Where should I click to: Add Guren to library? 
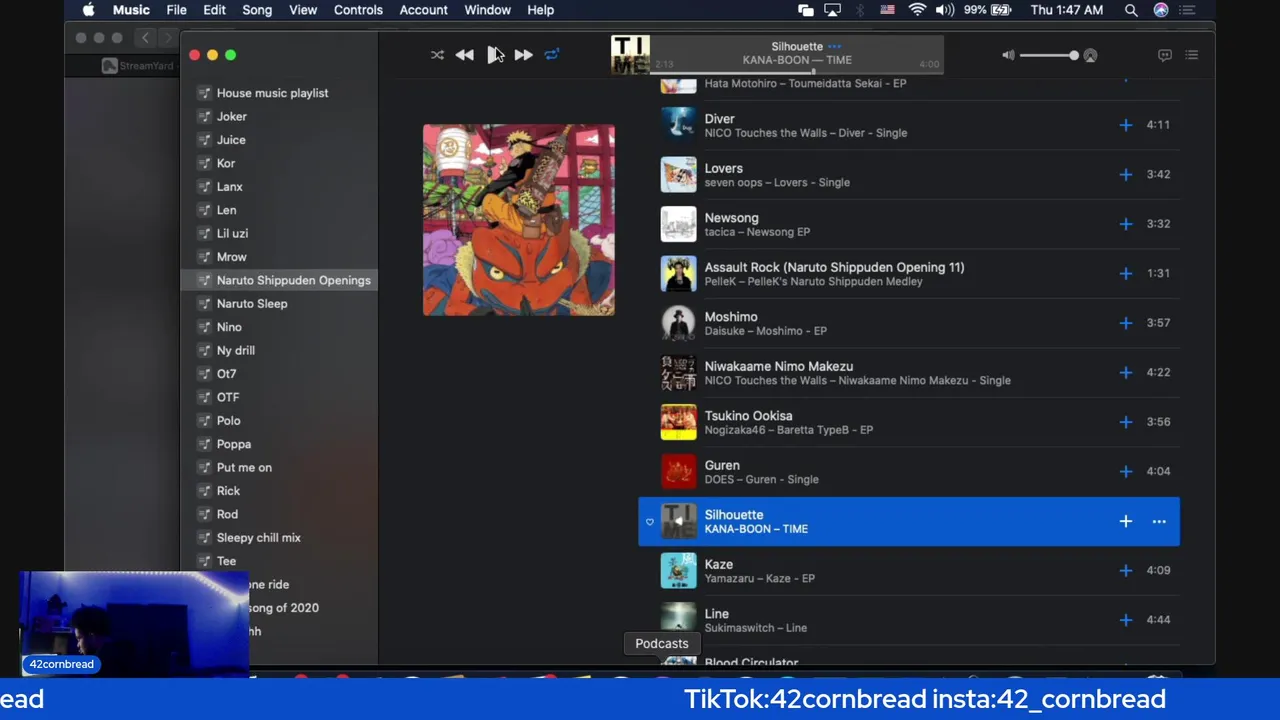(x=1125, y=471)
